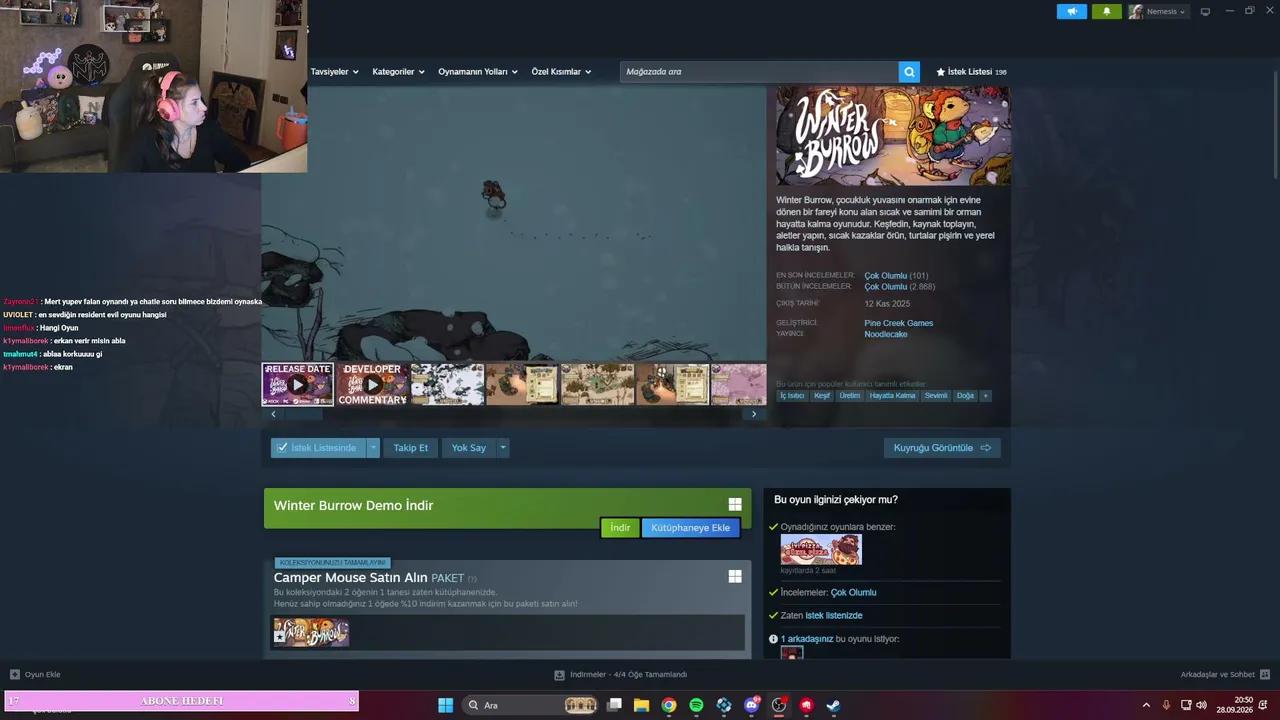The height and width of the screenshot is (720, 1280).
Task: Open the Noodlecake publisher link
Action: pyautogui.click(x=886, y=334)
